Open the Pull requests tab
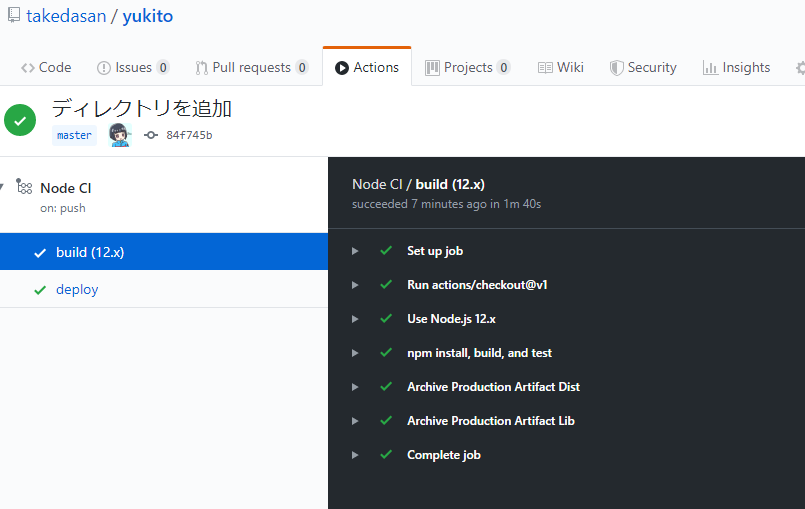This screenshot has height=509, width=805. 252,67
